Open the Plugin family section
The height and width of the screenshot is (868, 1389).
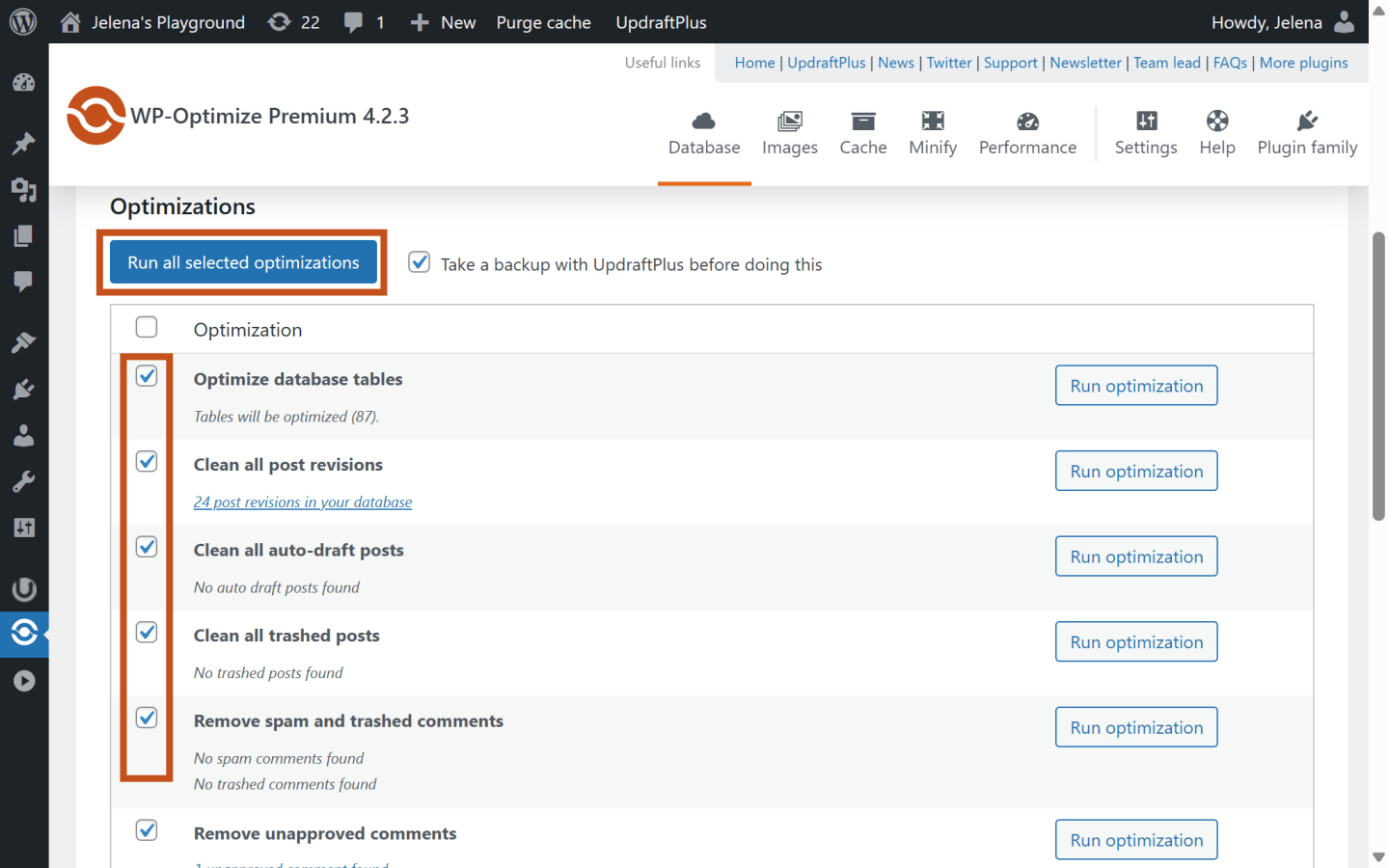(x=1307, y=133)
